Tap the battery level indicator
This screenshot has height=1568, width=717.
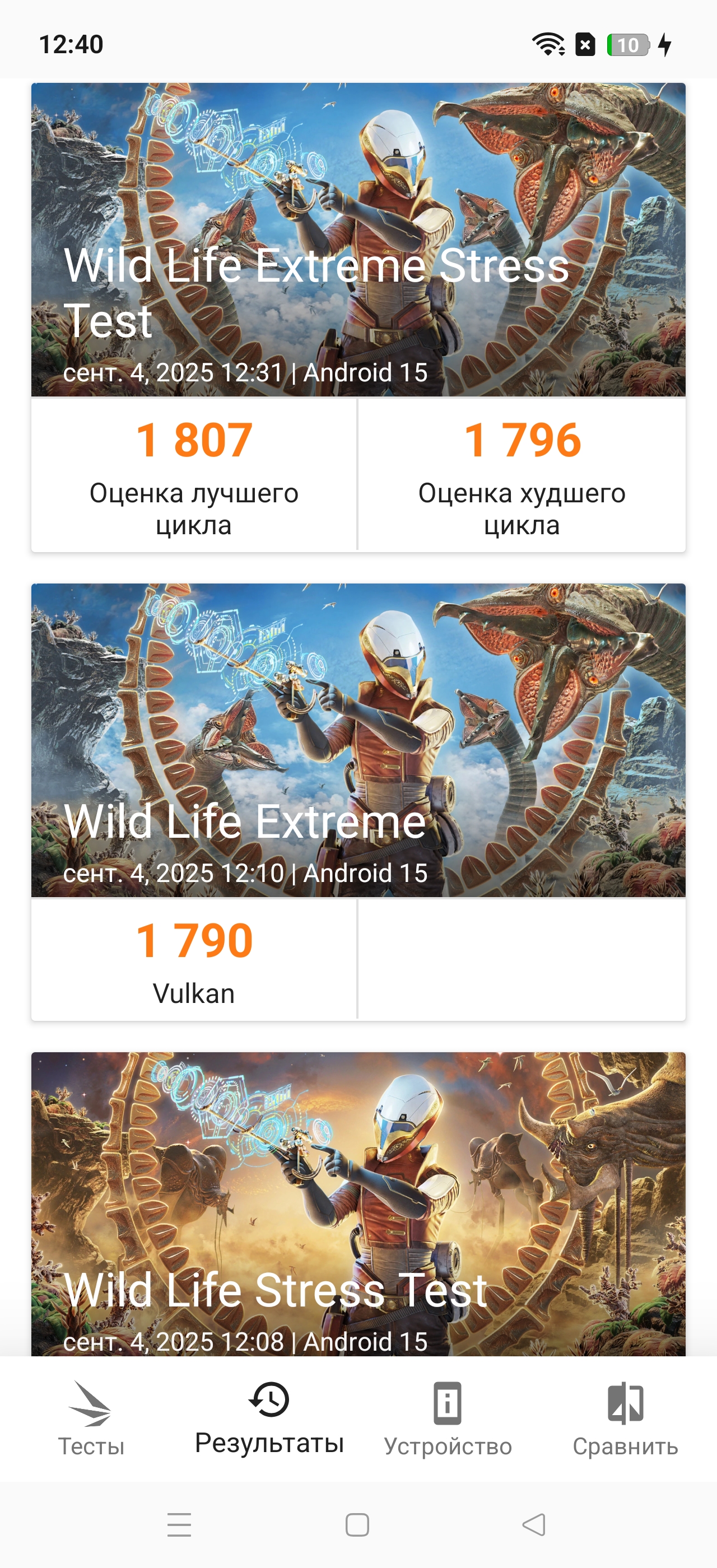[x=628, y=44]
